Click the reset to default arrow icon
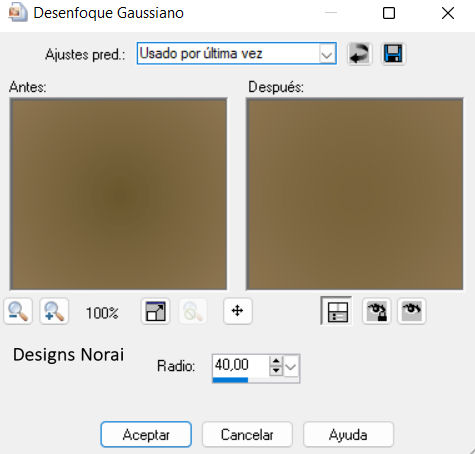The image size is (475, 454). point(359,54)
